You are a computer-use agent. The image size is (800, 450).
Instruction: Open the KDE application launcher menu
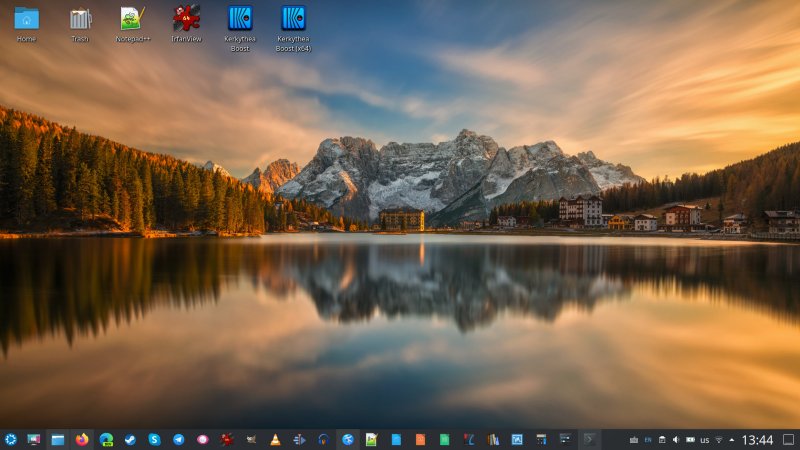(10, 439)
